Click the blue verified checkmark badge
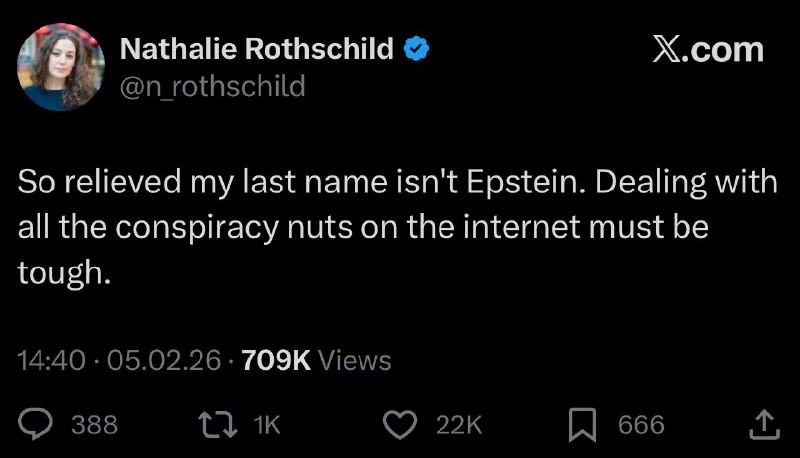The height and width of the screenshot is (458, 800). (417, 49)
